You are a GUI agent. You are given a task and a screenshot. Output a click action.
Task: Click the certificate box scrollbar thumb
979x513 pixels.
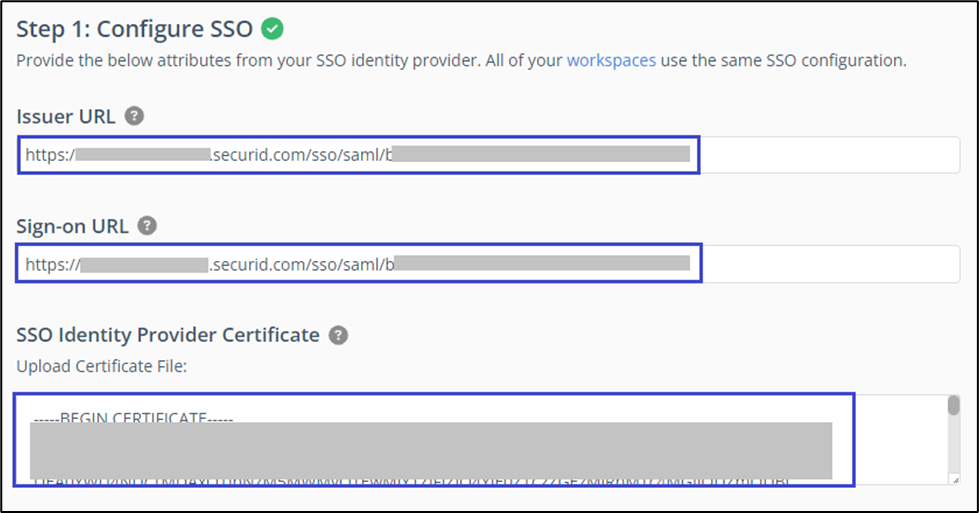pyautogui.click(x=954, y=405)
